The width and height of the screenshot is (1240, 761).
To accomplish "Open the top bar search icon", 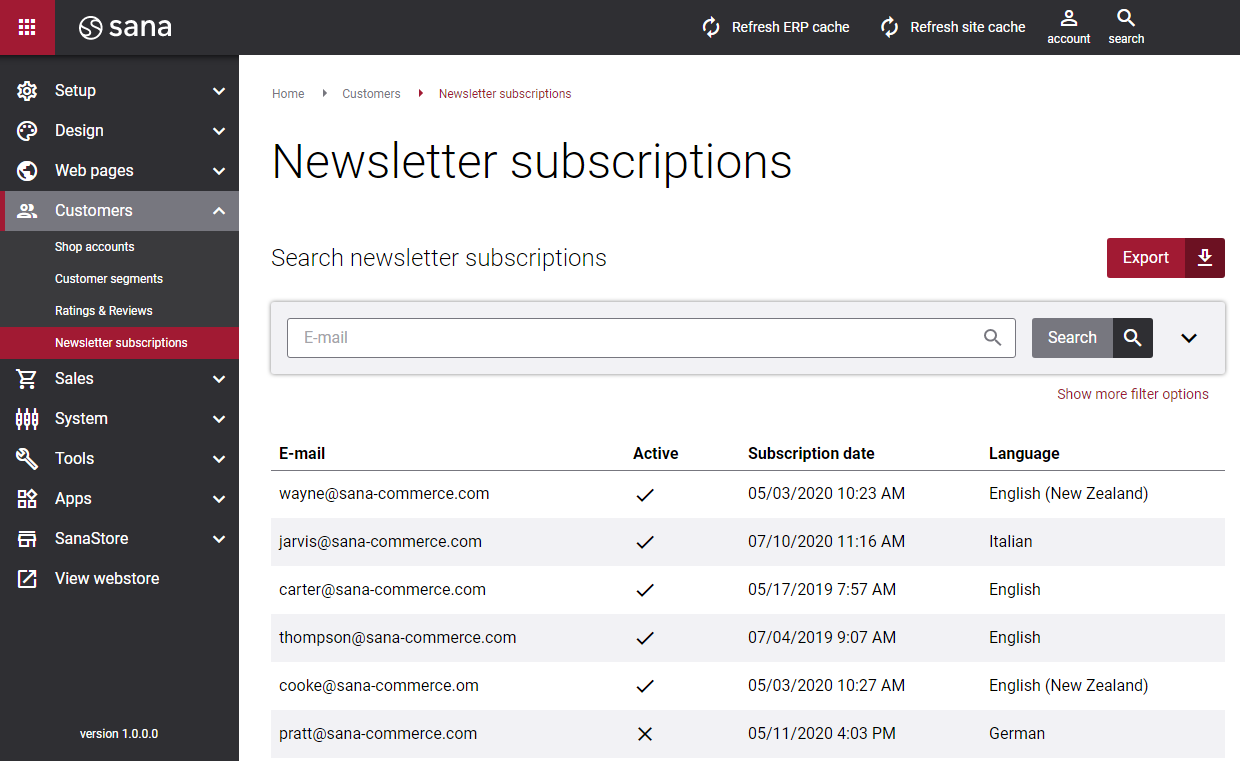I will [x=1126, y=18].
